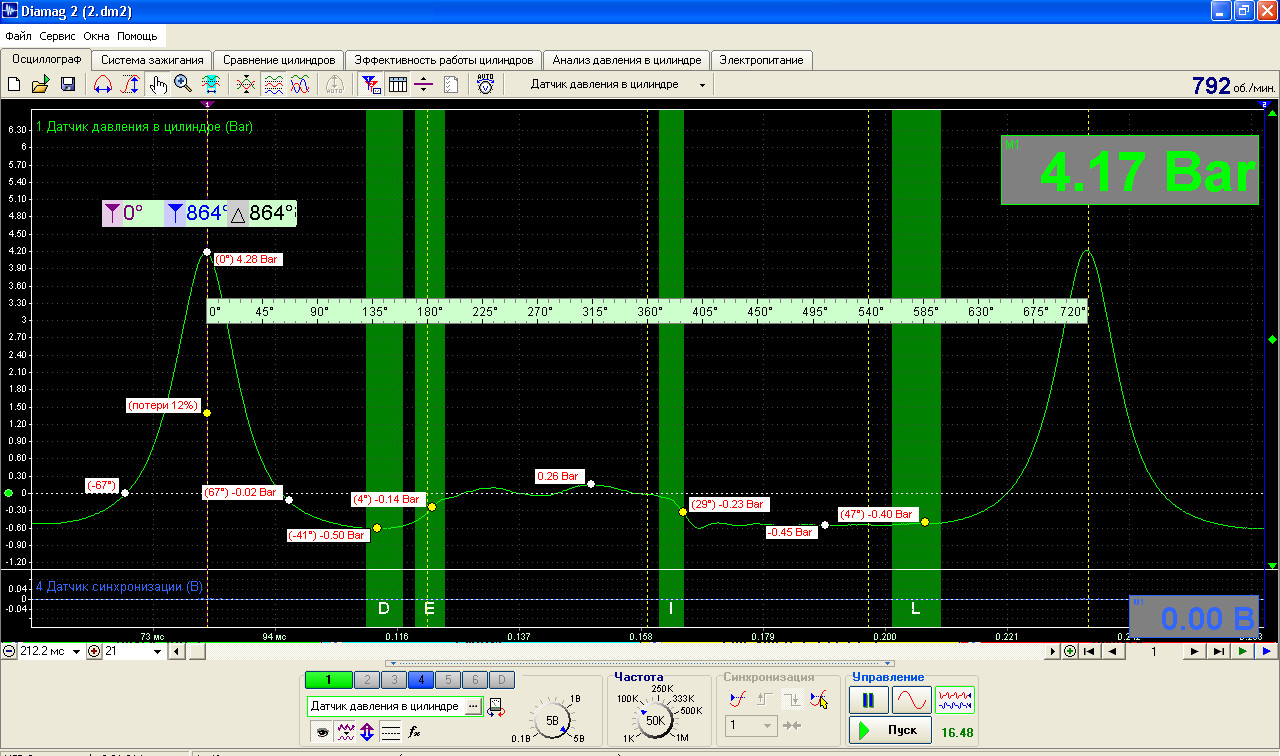Image resolution: width=1280 pixels, height=756 pixels.
Task: Toggle channel 5 button
Action: click(x=448, y=680)
